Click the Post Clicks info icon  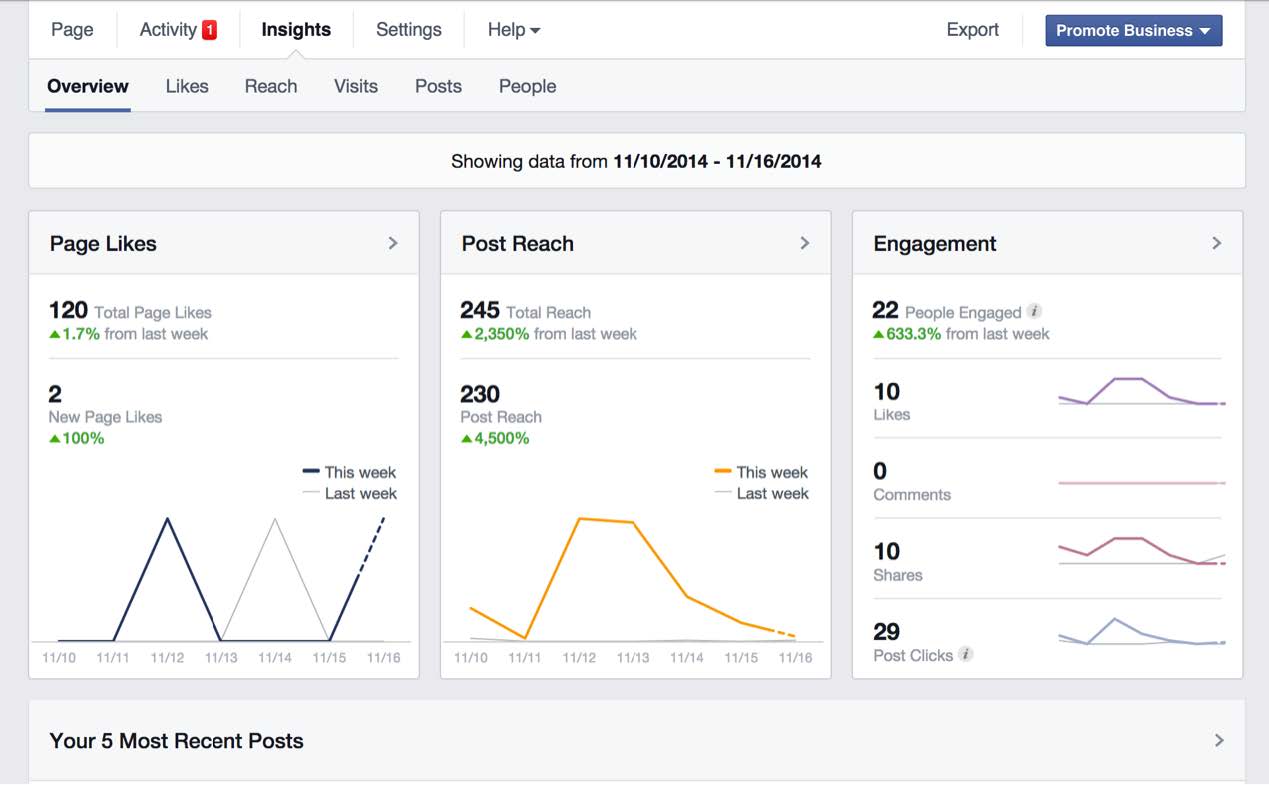click(x=965, y=654)
